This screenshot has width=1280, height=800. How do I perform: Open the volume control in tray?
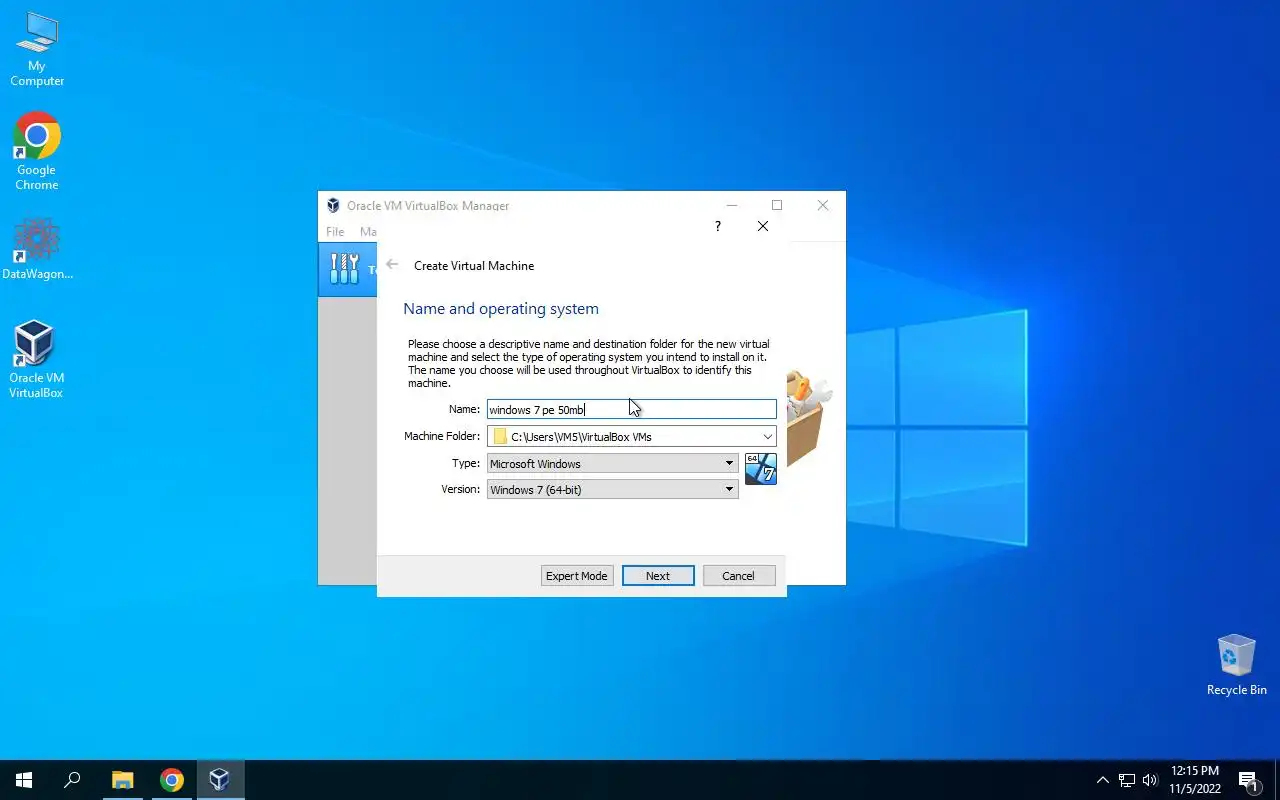click(x=1150, y=780)
